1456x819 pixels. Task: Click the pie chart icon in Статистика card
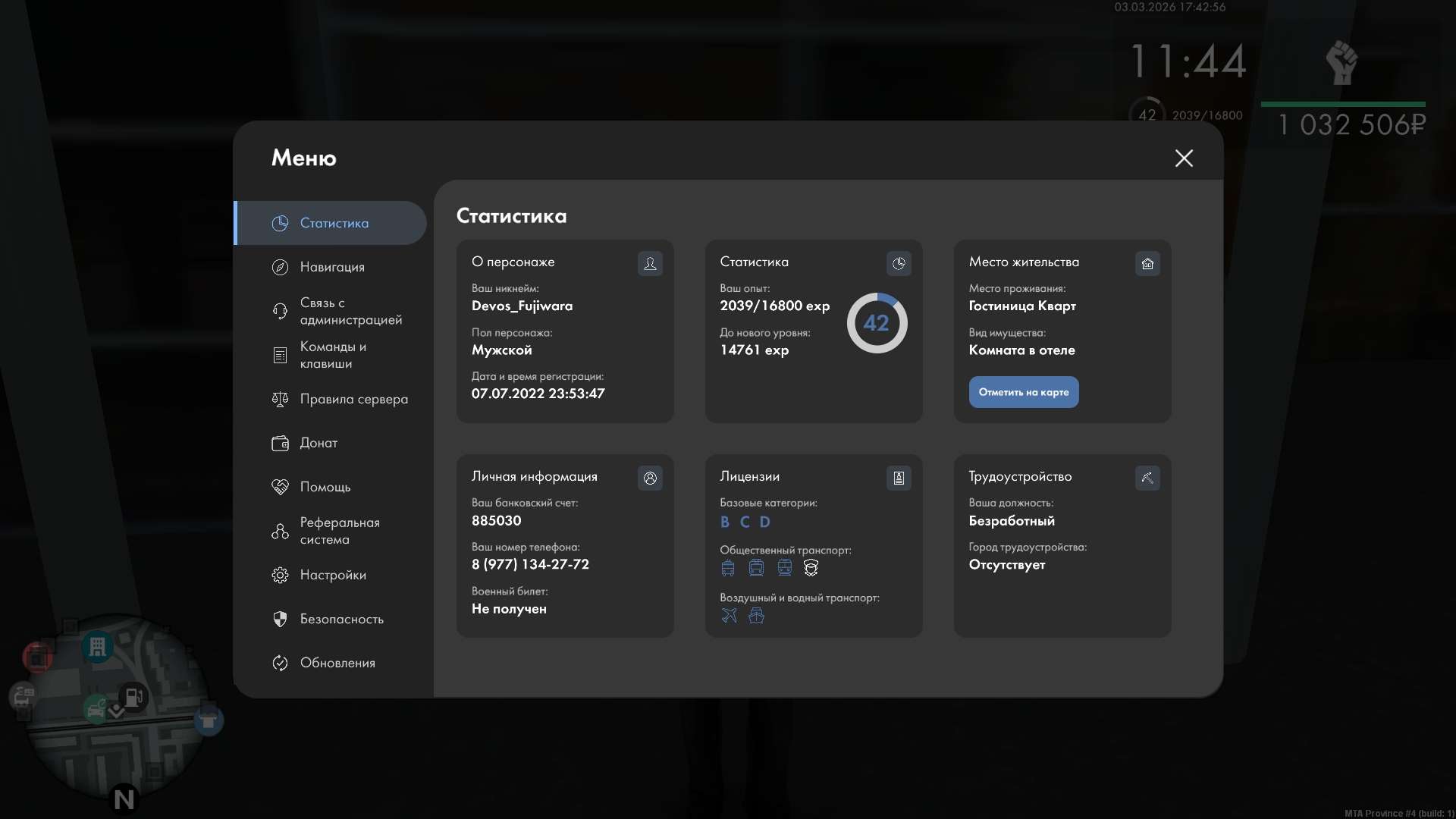[x=899, y=263]
